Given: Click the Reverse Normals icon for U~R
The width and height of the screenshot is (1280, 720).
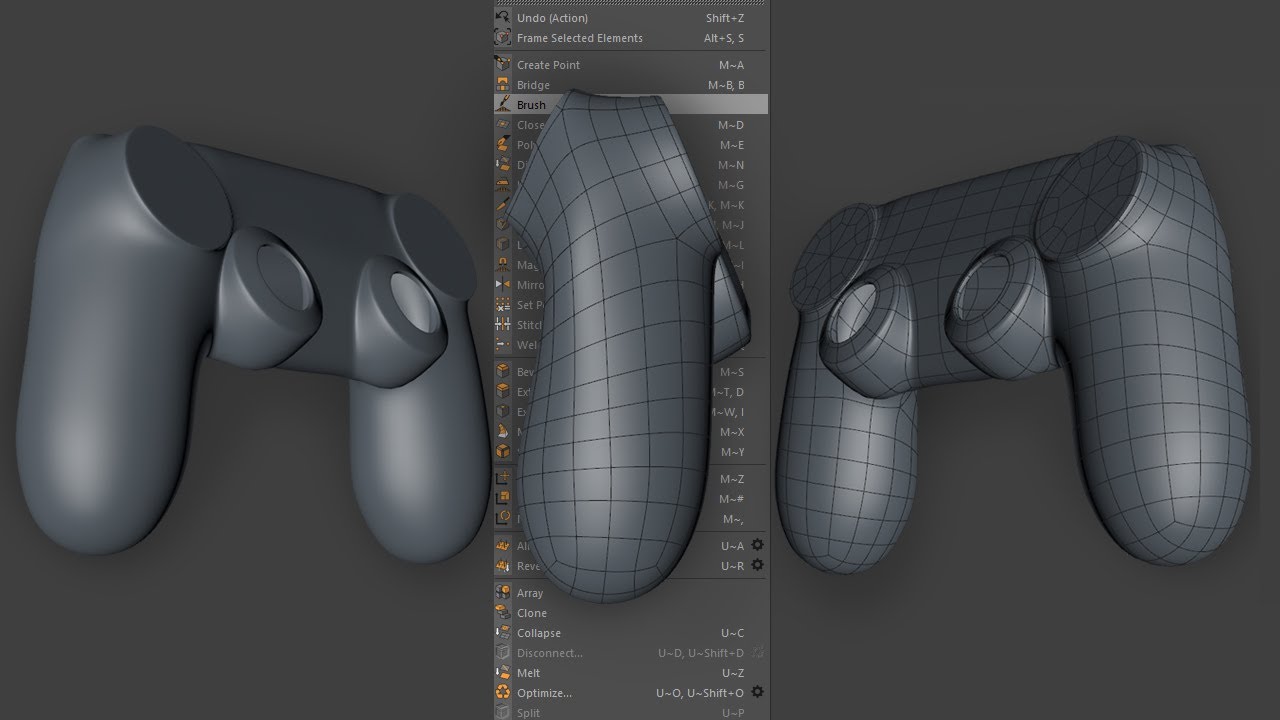Looking at the screenshot, I should (x=503, y=566).
